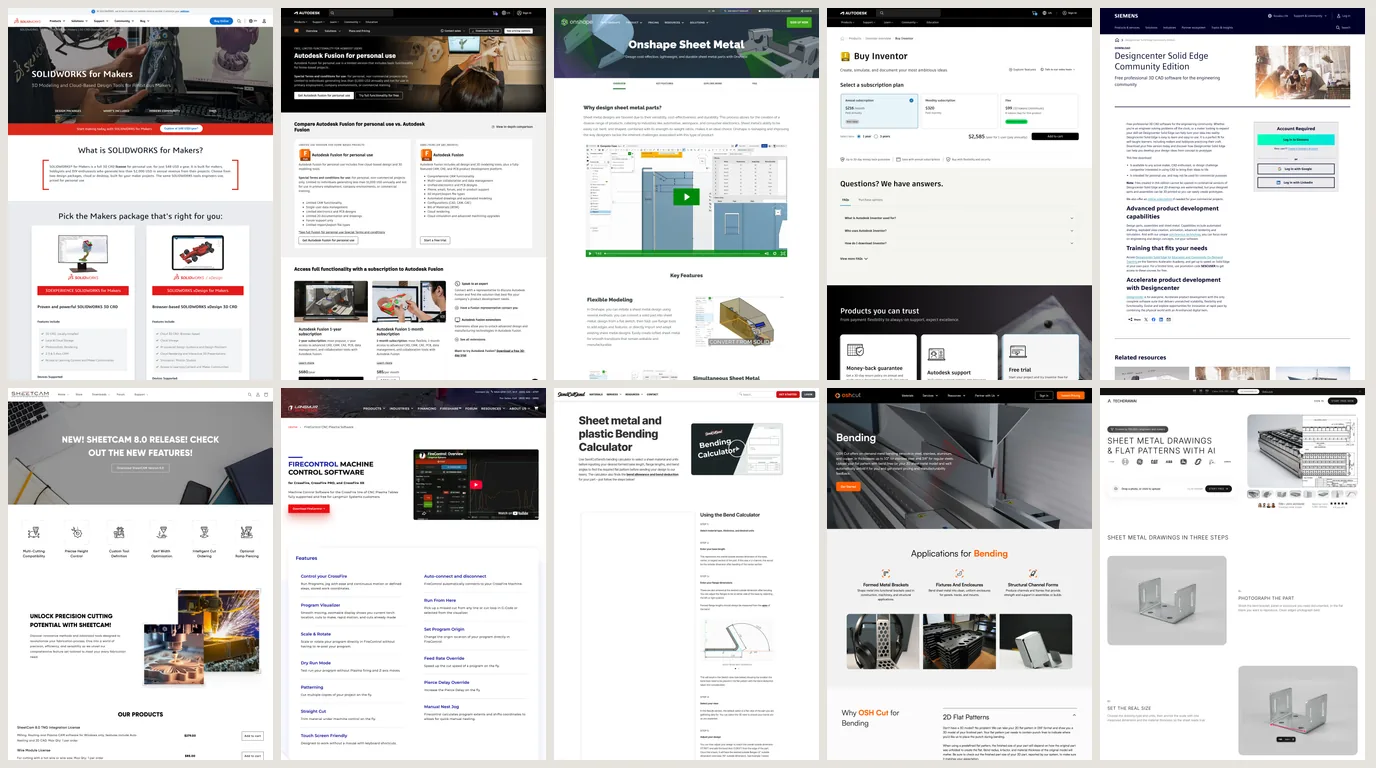This screenshot has height=768, width=1376.
Task: Click the Kerf Width Optimization icon on SheetCam
Action: (x=161, y=532)
